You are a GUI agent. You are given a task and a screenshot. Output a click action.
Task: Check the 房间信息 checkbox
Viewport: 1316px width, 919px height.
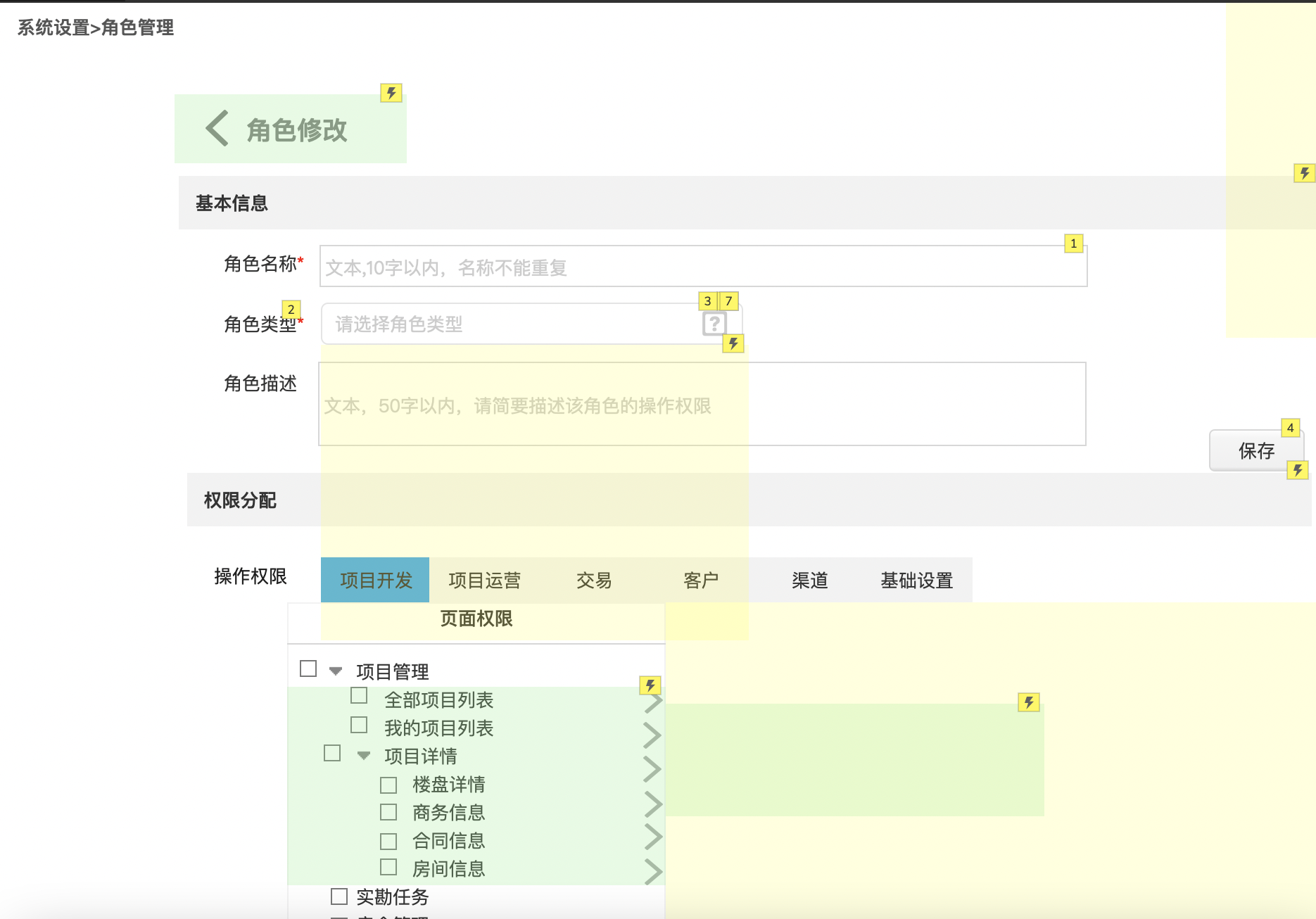tap(388, 867)
